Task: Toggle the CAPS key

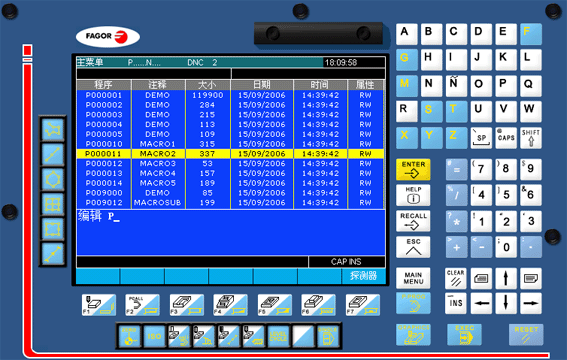Action: click(x=506, y=138)
